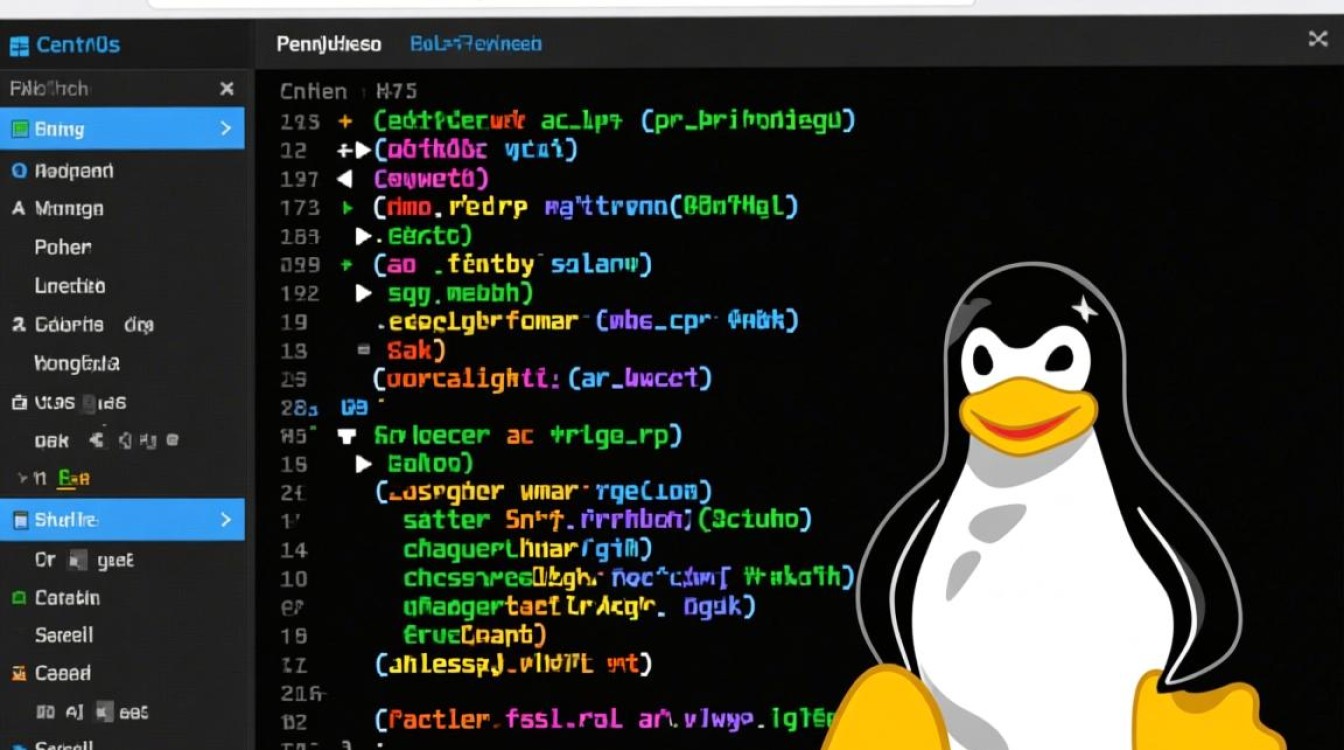
Task: Collapse the code block arrow at line 197
Action: 346,180
